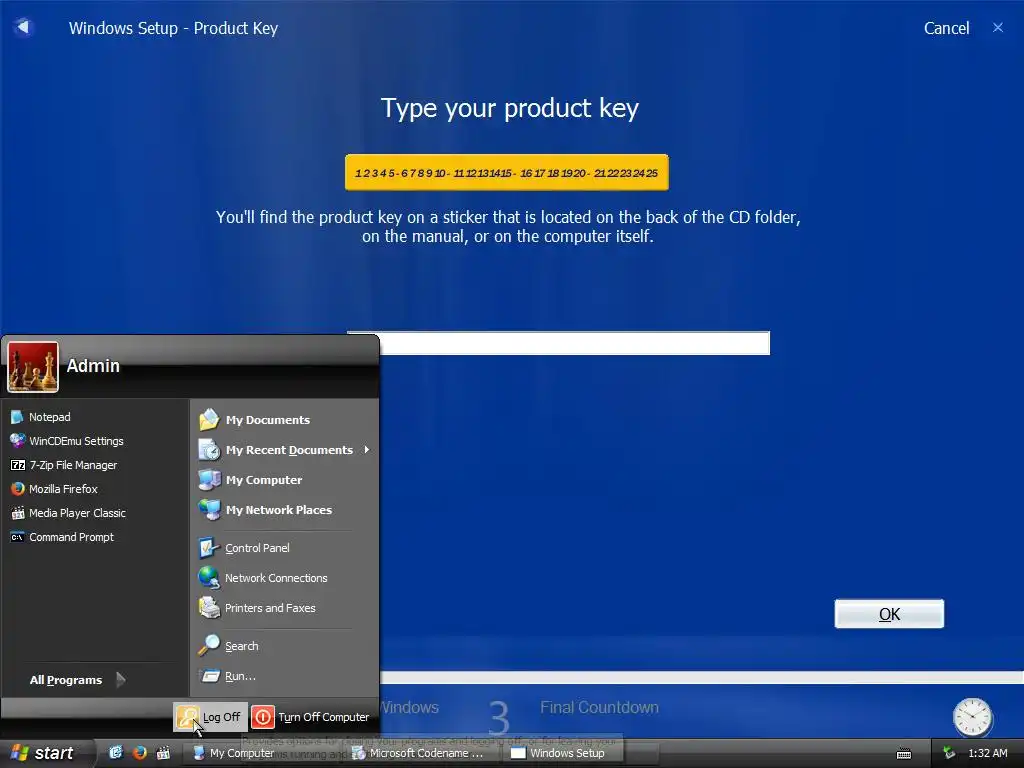Click the My Network Places icon
Screen dimensions: 1024x768
click(209, 509)
